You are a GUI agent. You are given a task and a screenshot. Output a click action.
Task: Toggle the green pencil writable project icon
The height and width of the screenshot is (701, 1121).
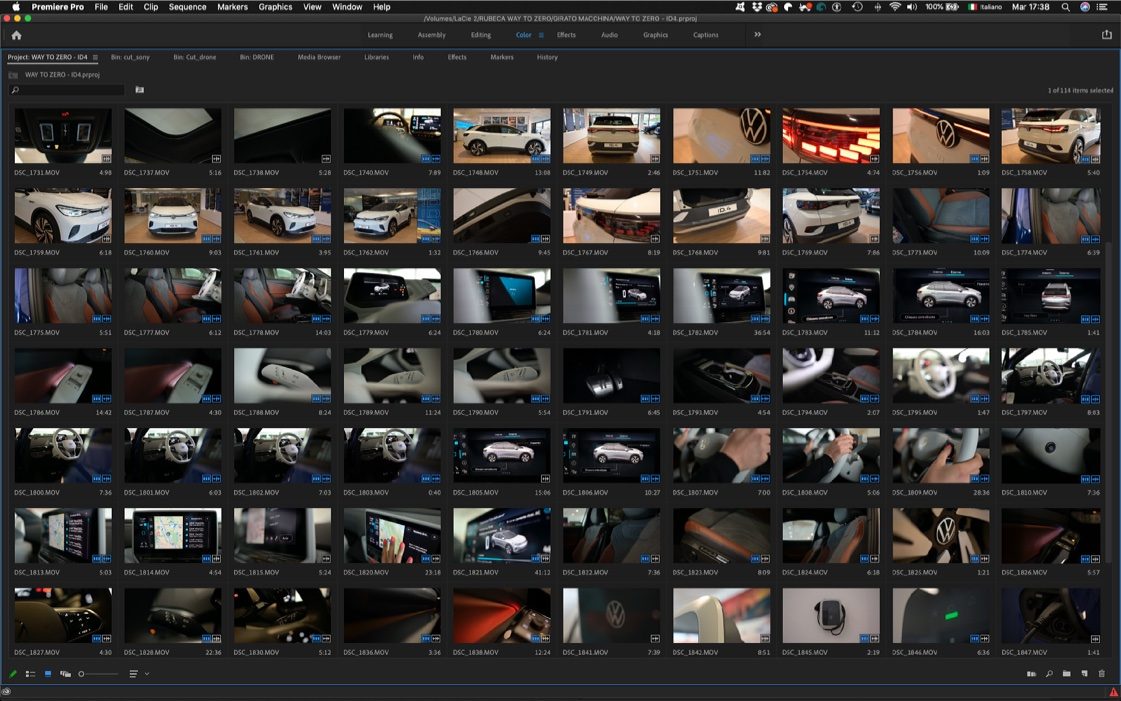coord(13,674)
